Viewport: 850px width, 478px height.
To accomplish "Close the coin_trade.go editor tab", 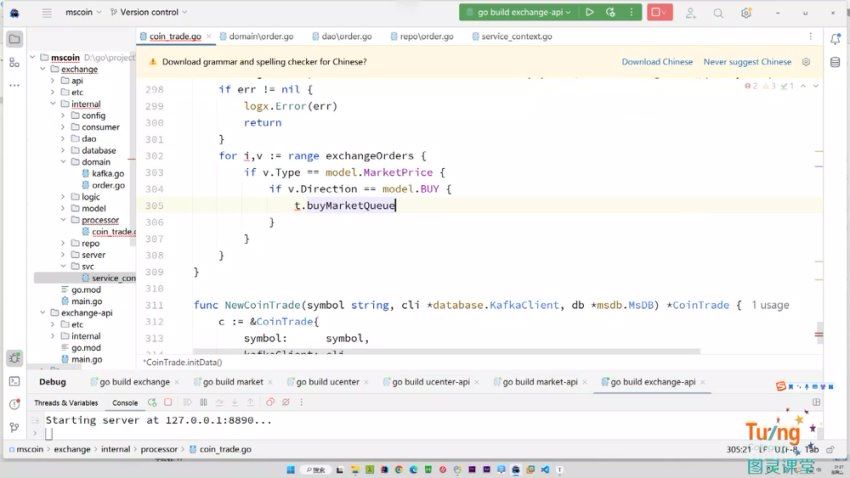I will (211, 36).
